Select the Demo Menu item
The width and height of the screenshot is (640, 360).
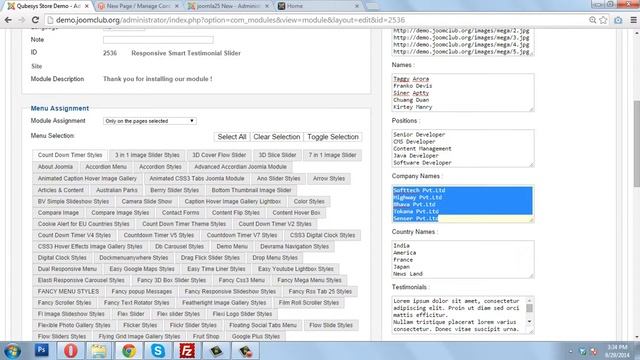[232, 247]
